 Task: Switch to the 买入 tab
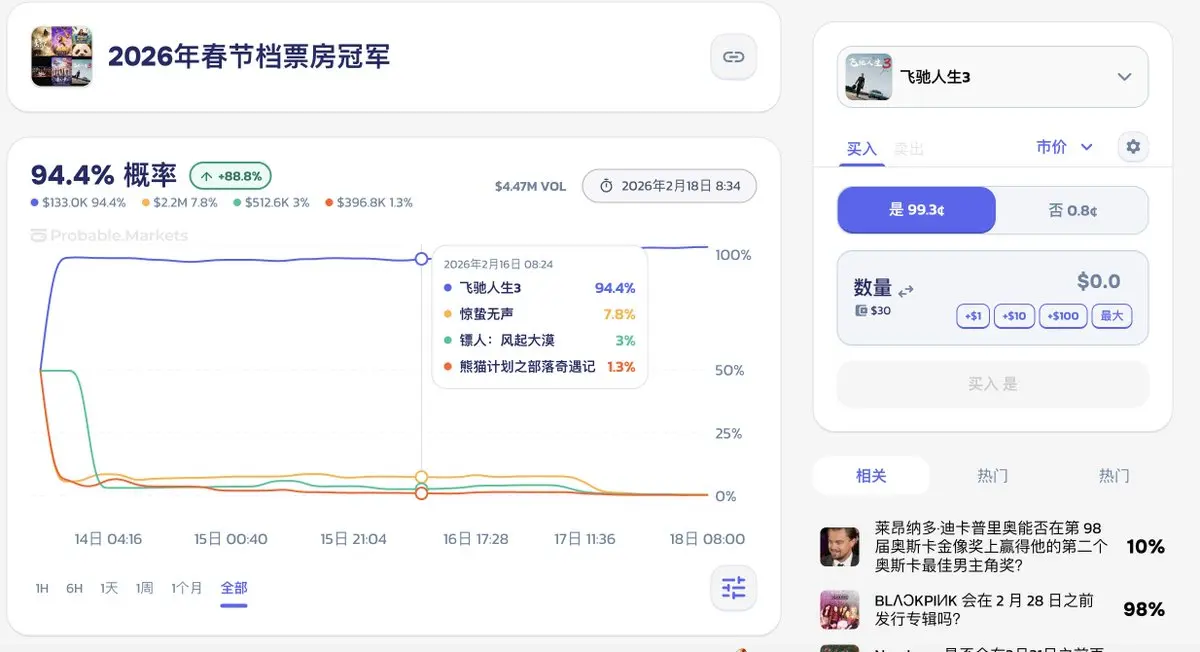coord(861,149)
